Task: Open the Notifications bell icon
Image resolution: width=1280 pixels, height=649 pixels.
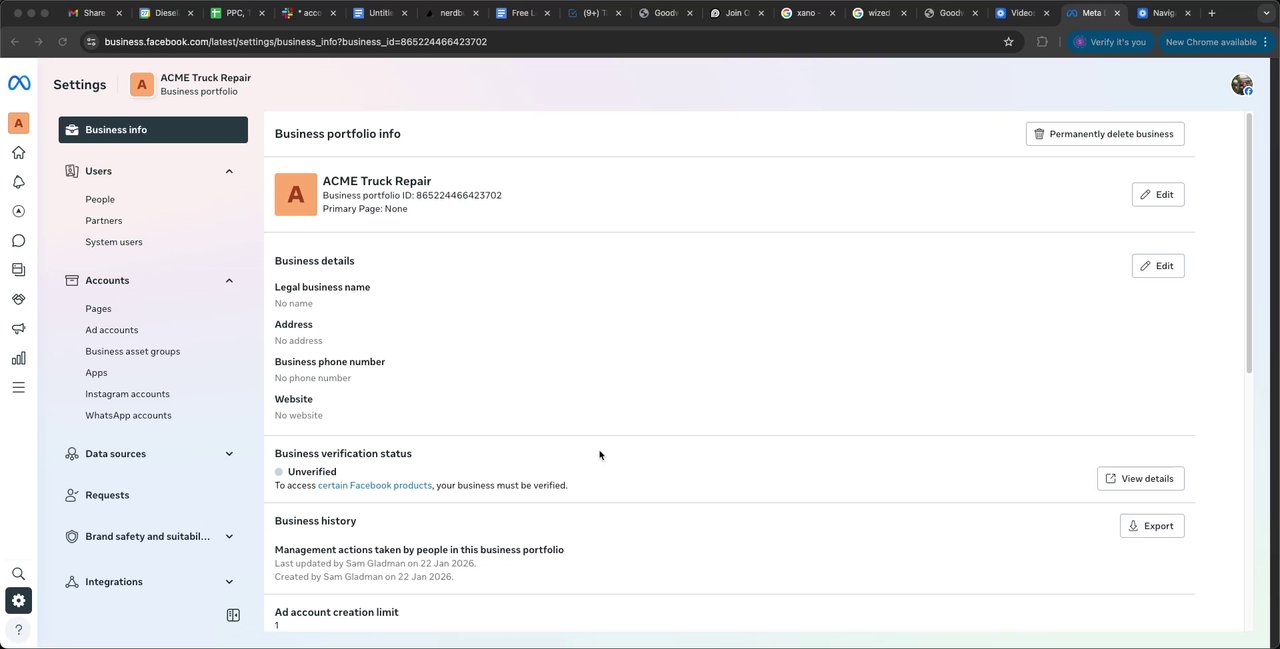Action: point(18,182)
